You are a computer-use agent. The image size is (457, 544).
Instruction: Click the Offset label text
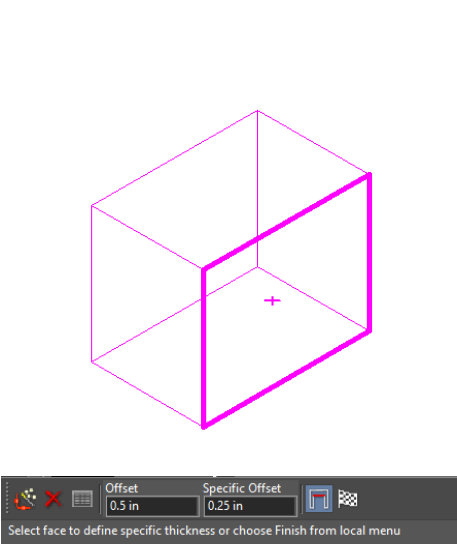pos(121,488)
